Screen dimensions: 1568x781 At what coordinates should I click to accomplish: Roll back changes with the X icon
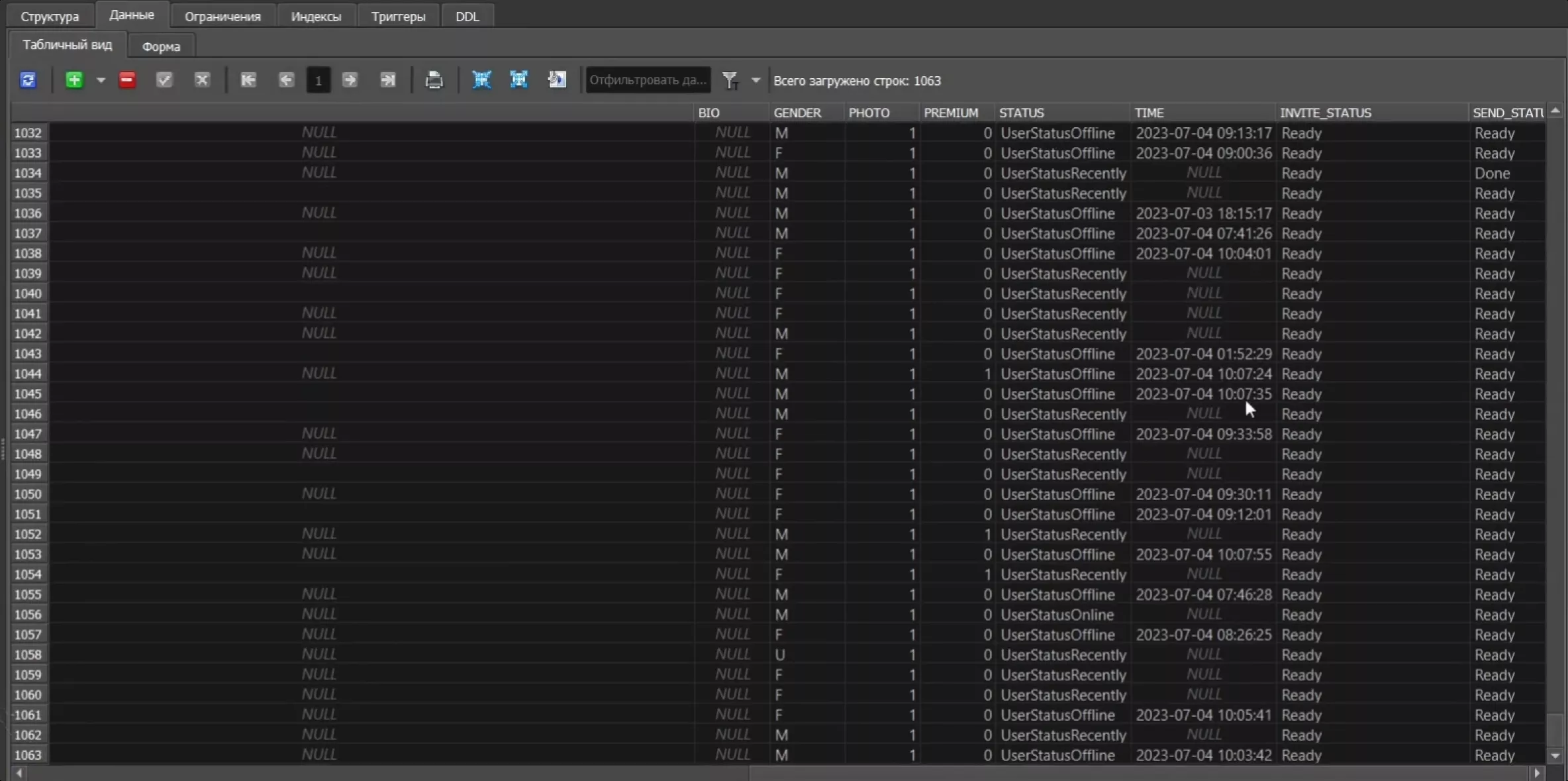click(202, 80)
